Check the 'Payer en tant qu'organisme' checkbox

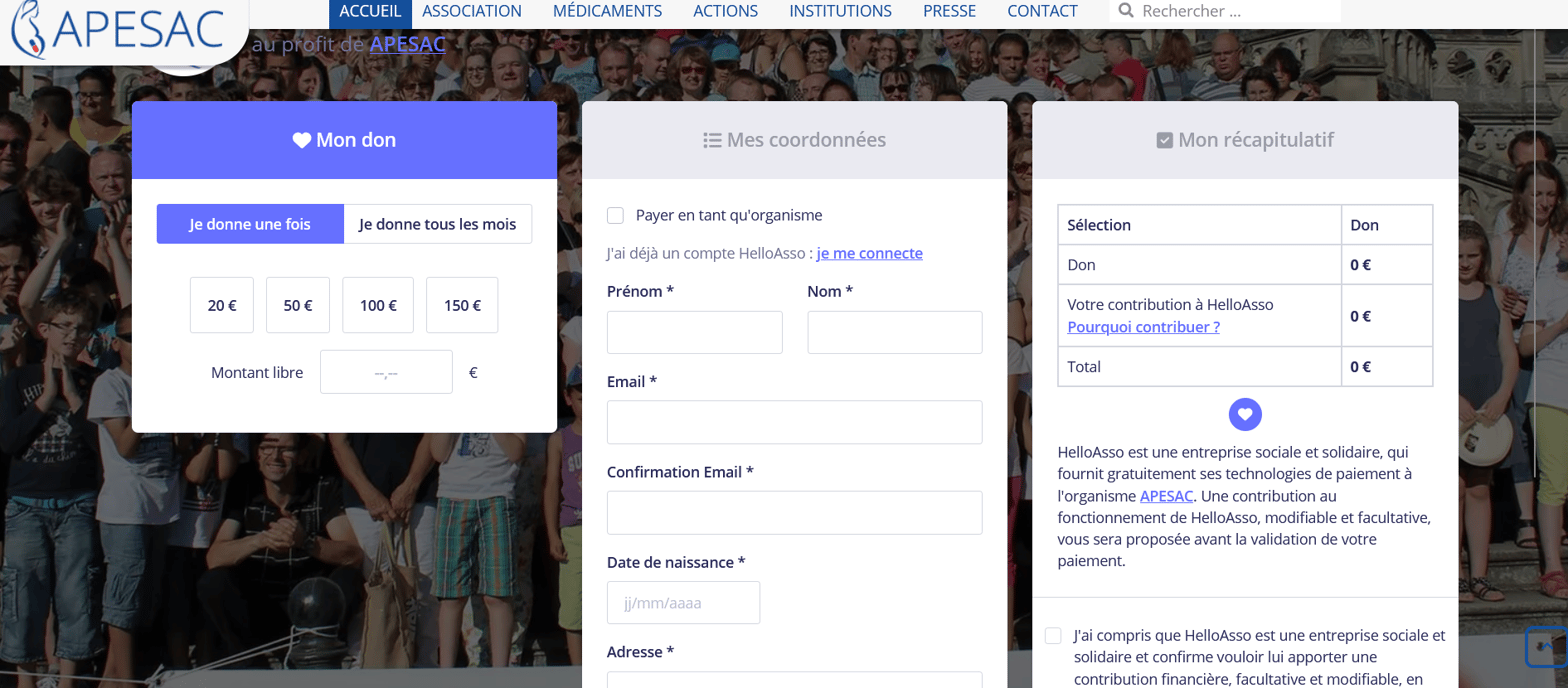(x=616, y=215)
